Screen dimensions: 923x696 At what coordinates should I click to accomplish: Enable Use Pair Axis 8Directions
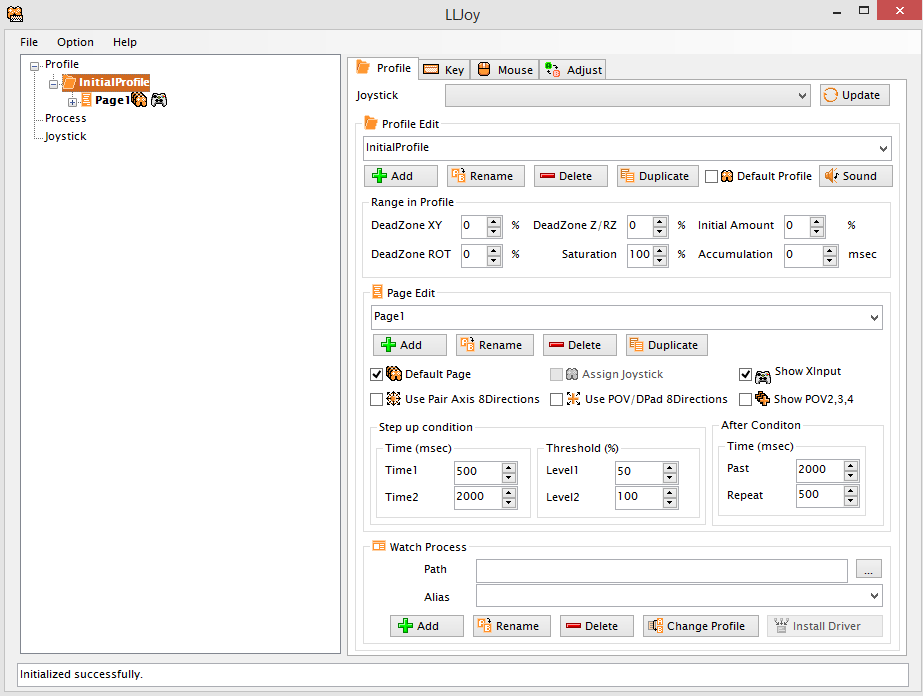click(376, 399)
